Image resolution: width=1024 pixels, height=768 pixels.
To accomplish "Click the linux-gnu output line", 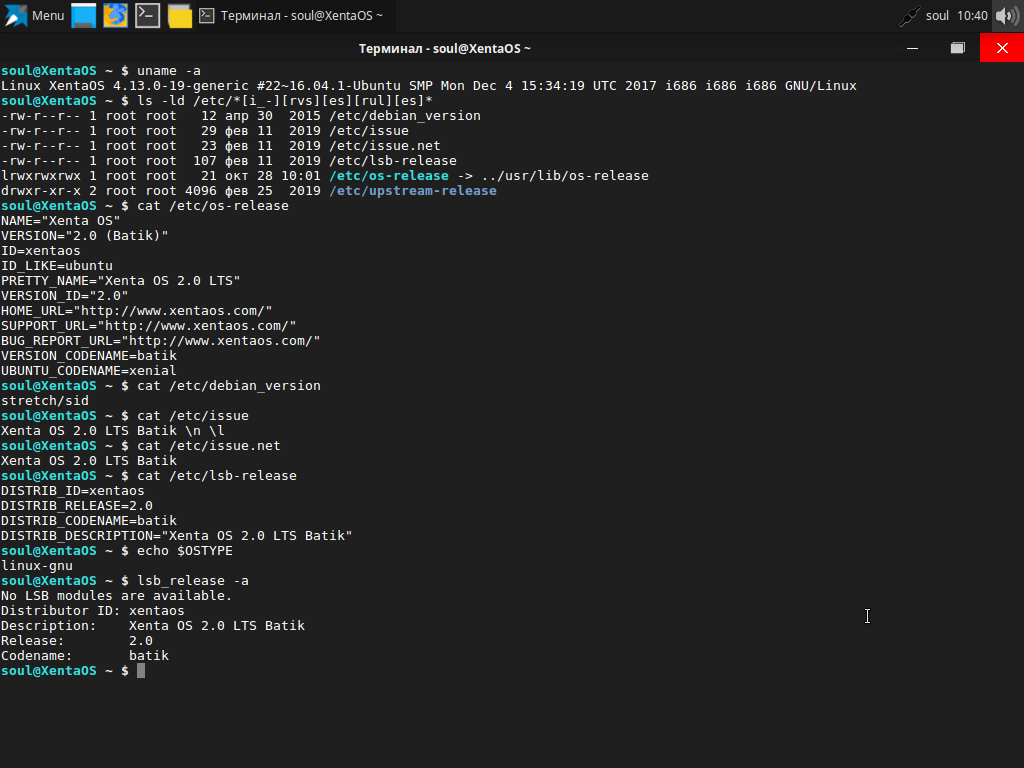I will pos(37,566).
